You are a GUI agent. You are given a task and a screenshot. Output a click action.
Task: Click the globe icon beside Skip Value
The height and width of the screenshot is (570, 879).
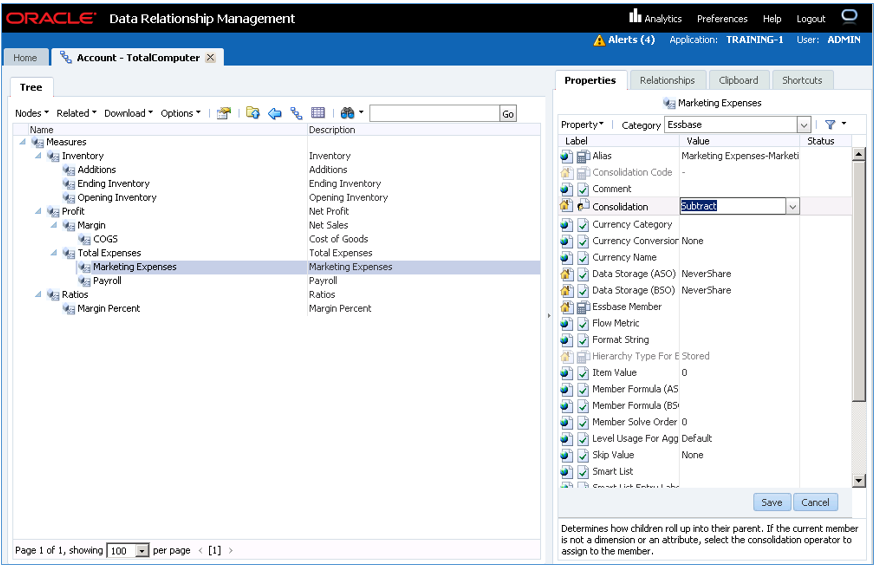[566, 455]
